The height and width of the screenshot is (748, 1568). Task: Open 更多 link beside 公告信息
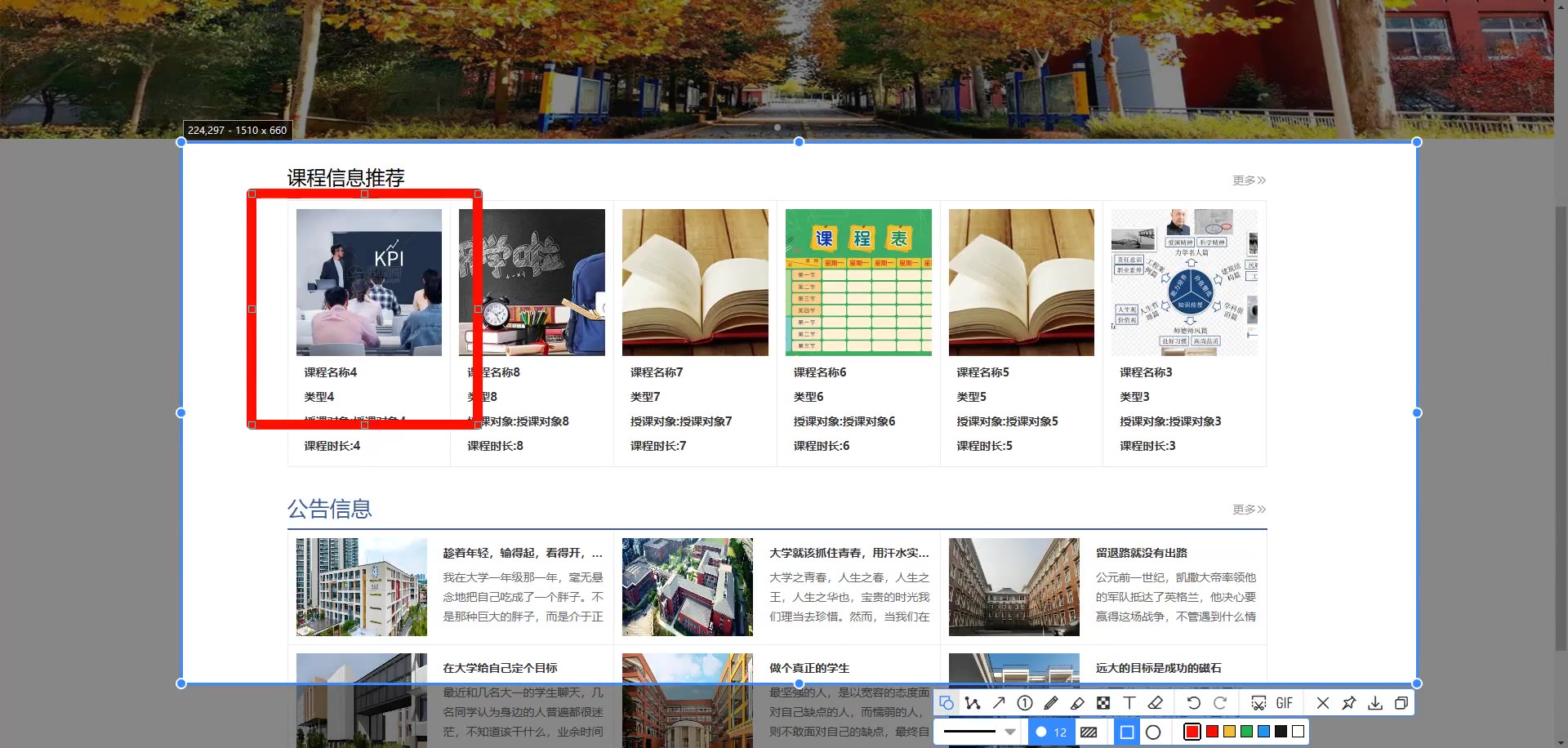click(1249, 510)
